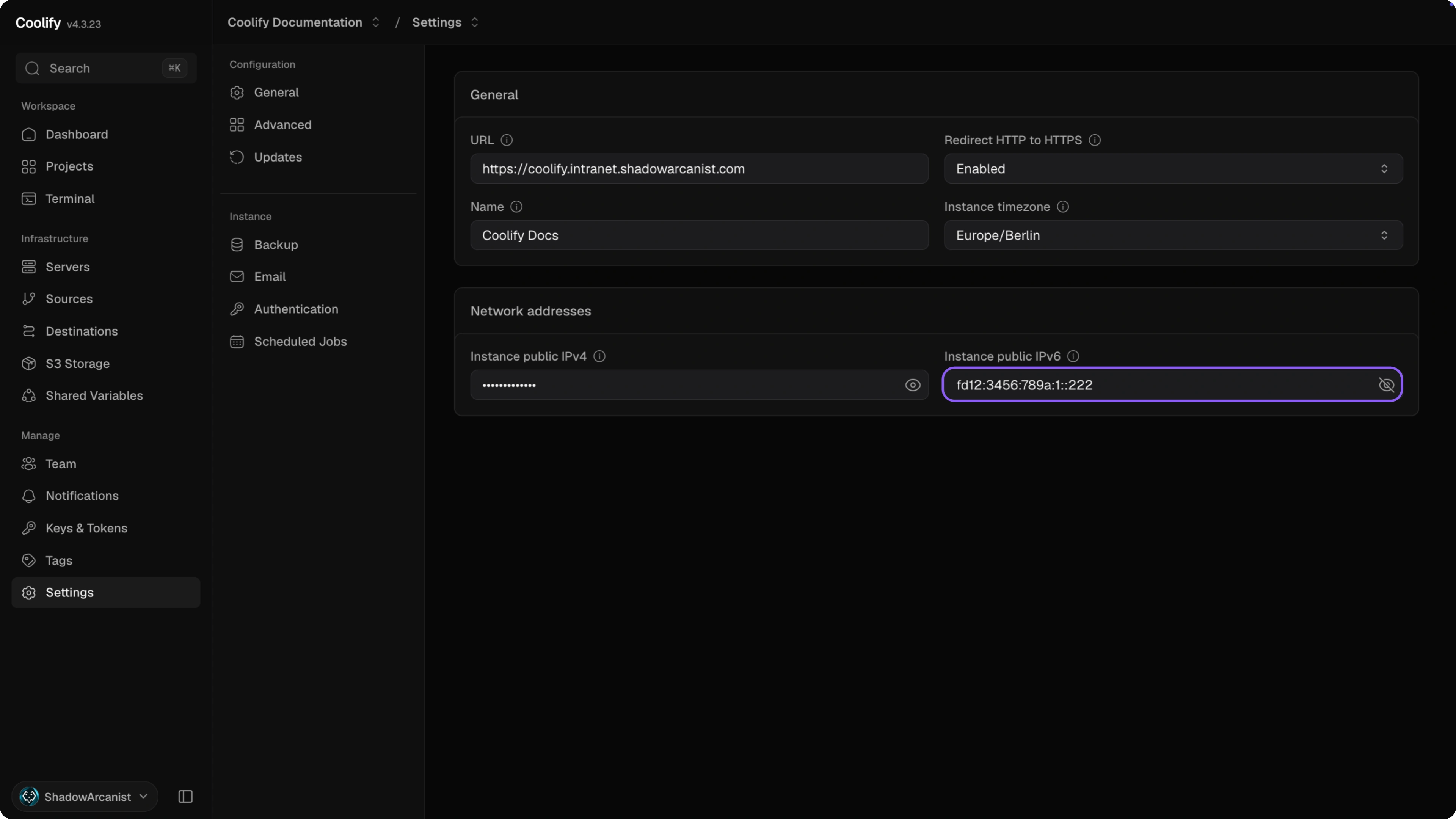The image size is (1456, 819).
Task: Expand the Coolify Documentation team switcher
Action: point(375,22)
